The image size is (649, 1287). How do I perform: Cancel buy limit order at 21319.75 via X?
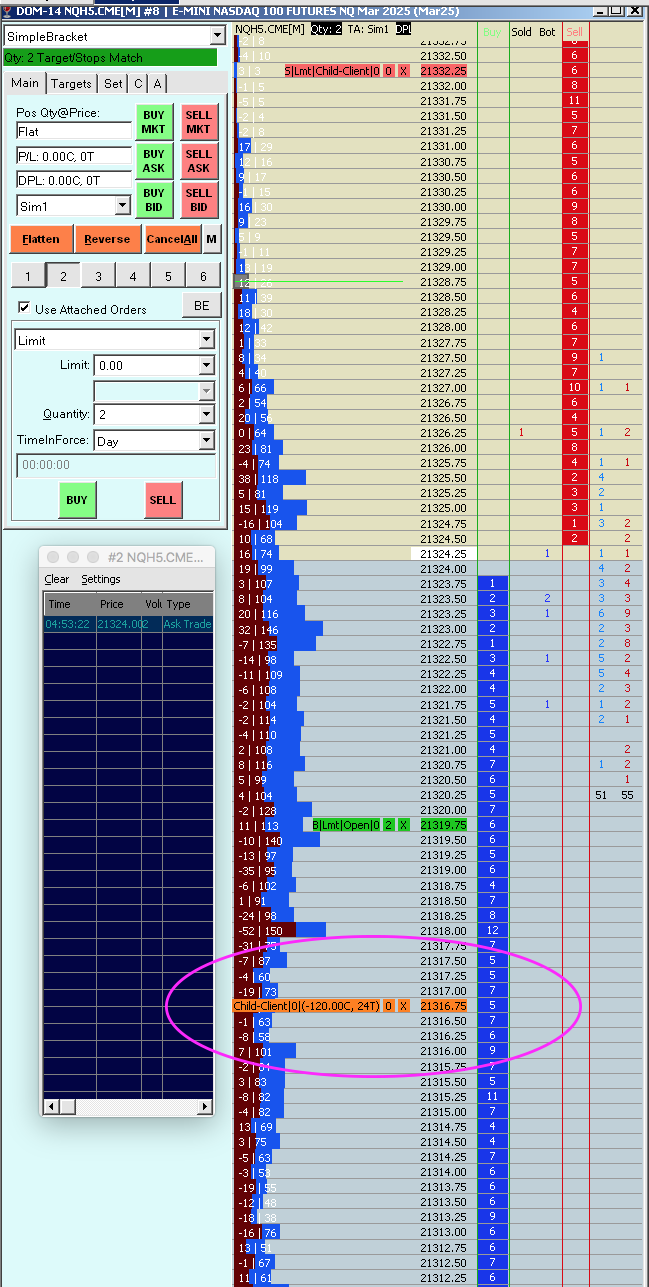click(403, 825)
